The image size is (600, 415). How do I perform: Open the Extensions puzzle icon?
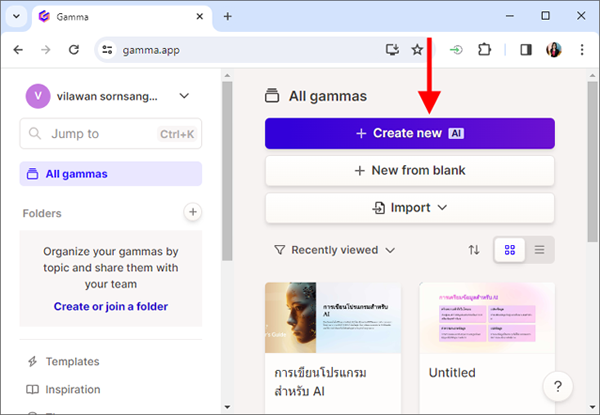tap(484, 50)
